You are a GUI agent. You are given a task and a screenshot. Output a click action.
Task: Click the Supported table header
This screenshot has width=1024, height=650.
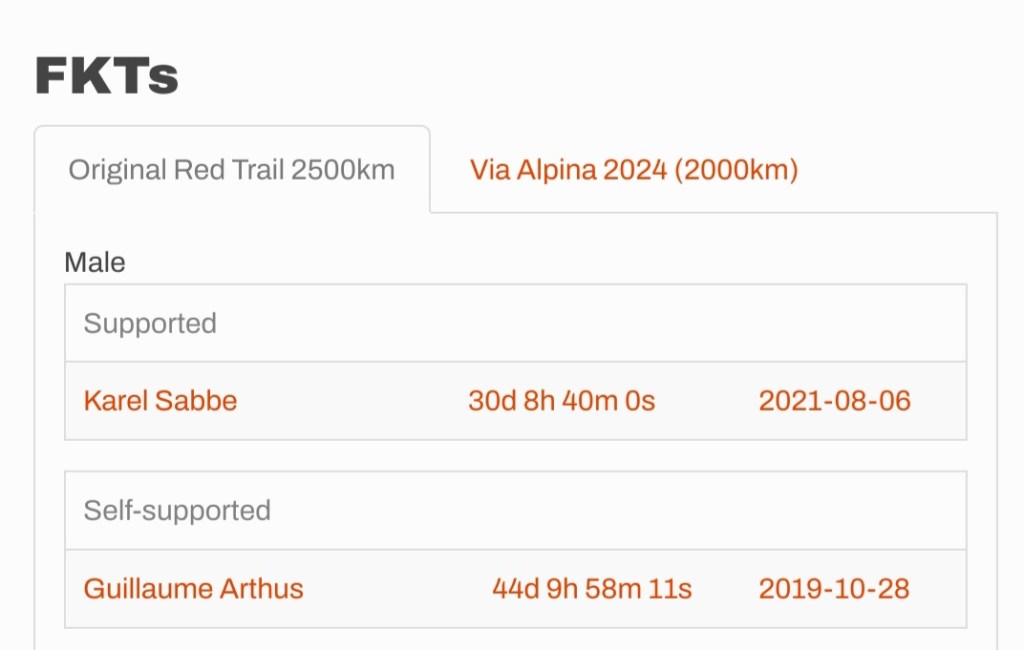[150, 324]
